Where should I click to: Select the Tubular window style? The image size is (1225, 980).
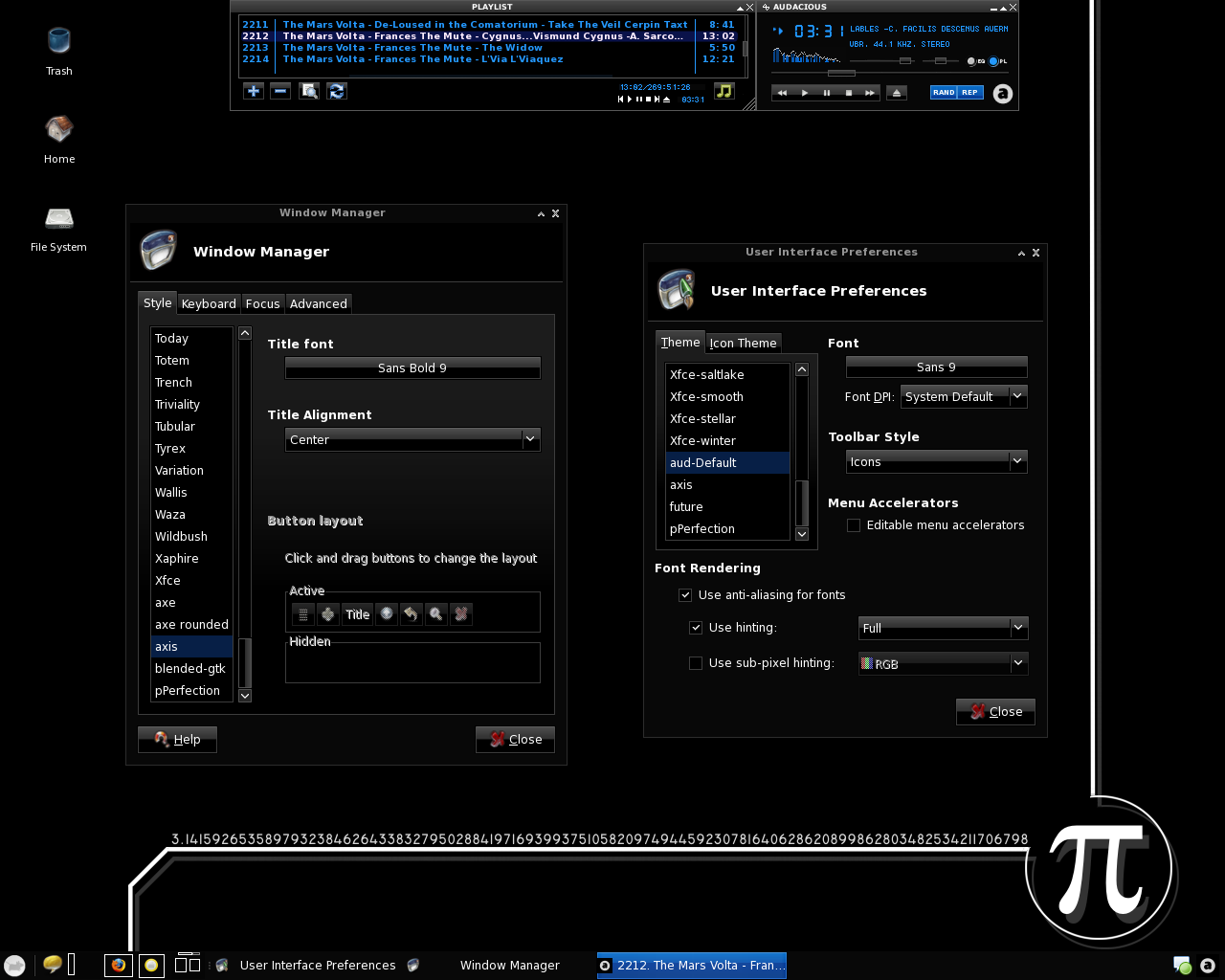191,426
